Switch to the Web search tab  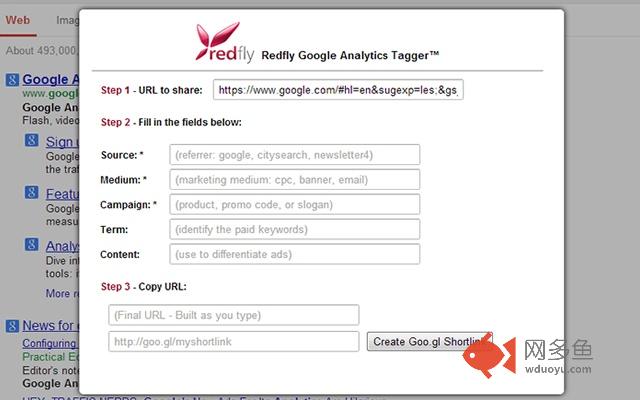tap(18, 20)
